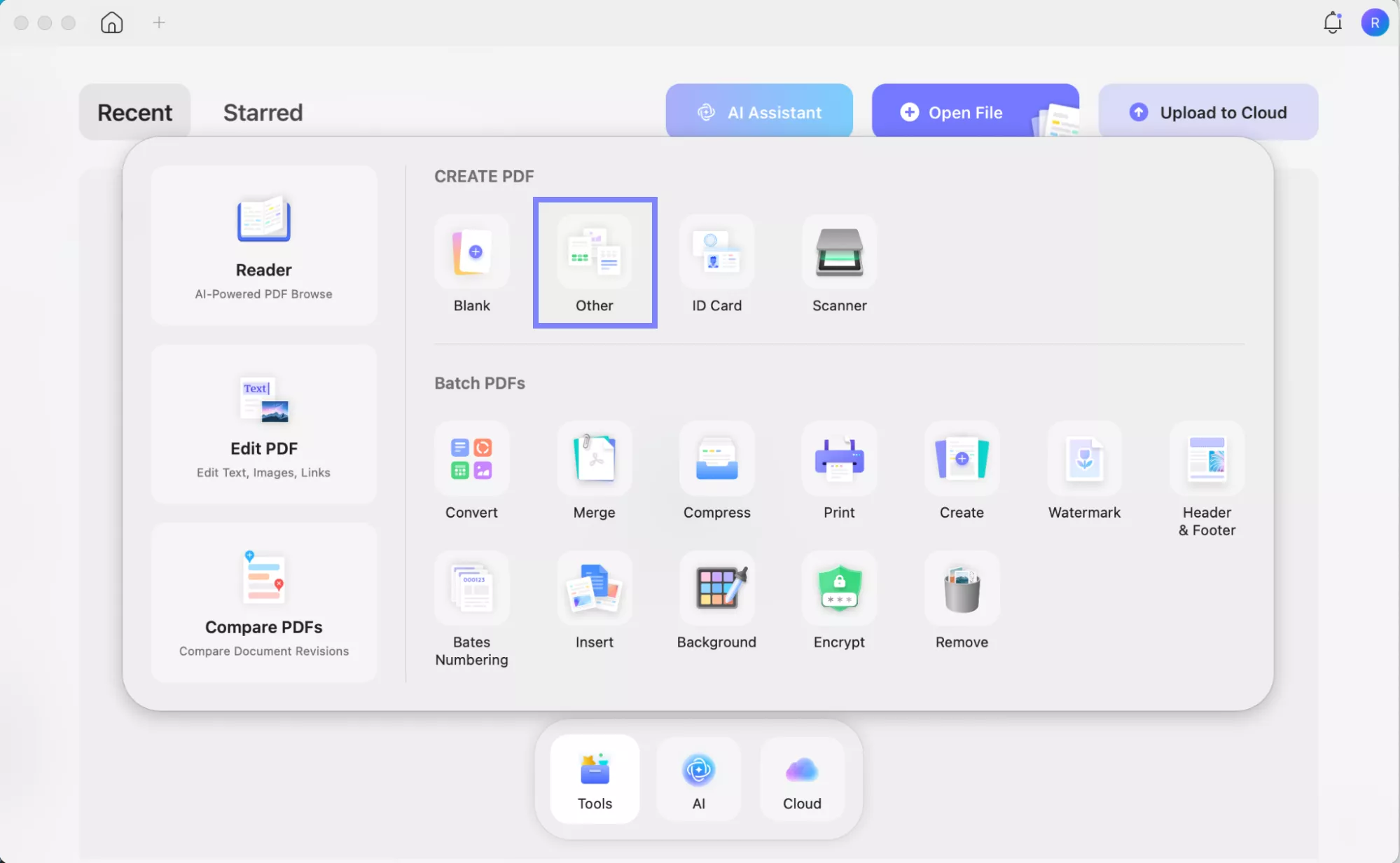Open the notifications bell icon
Viewport: 1400px width, 863px height.
point(1332,22)
